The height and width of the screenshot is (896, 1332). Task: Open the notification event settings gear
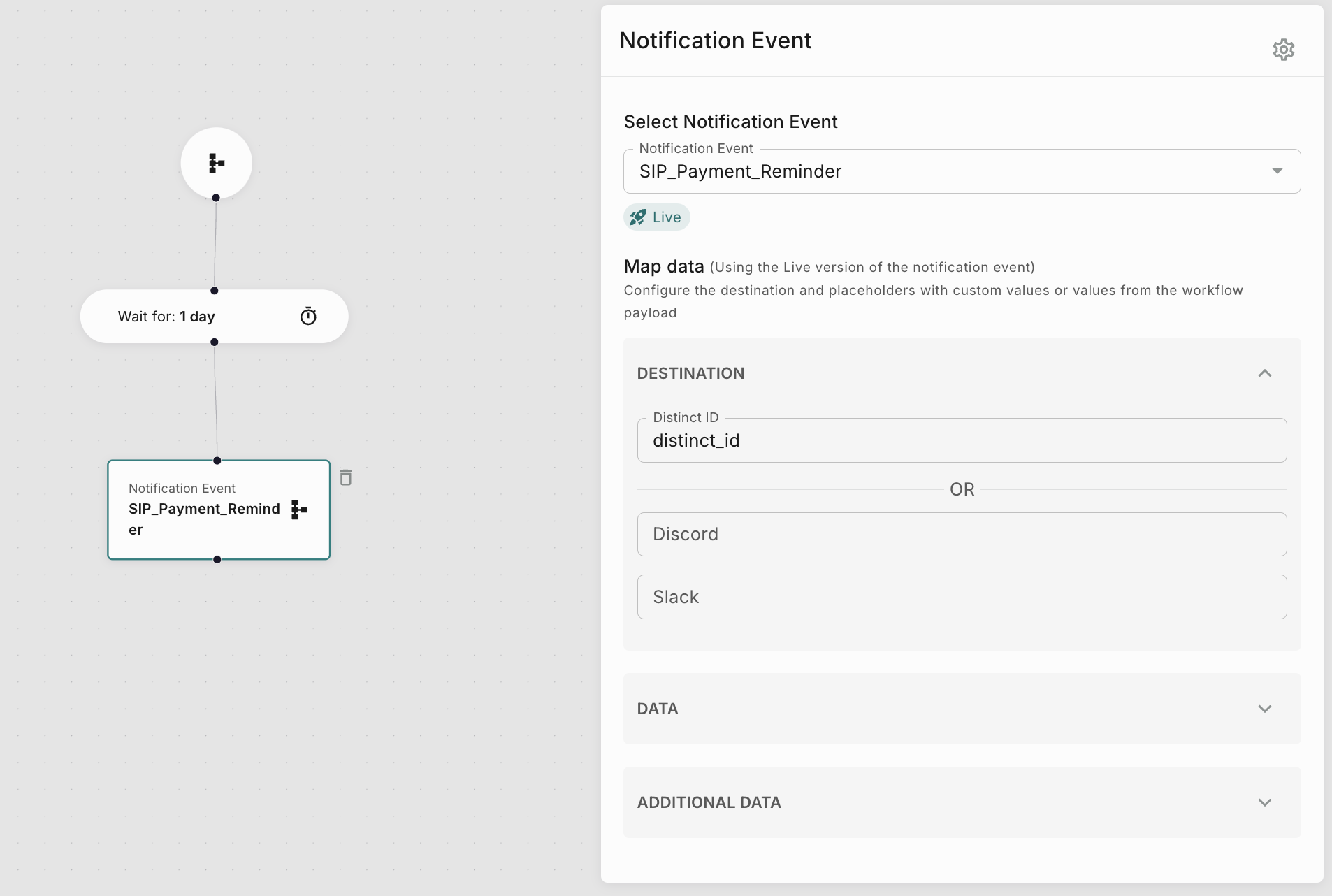(x=1283, y=50)
